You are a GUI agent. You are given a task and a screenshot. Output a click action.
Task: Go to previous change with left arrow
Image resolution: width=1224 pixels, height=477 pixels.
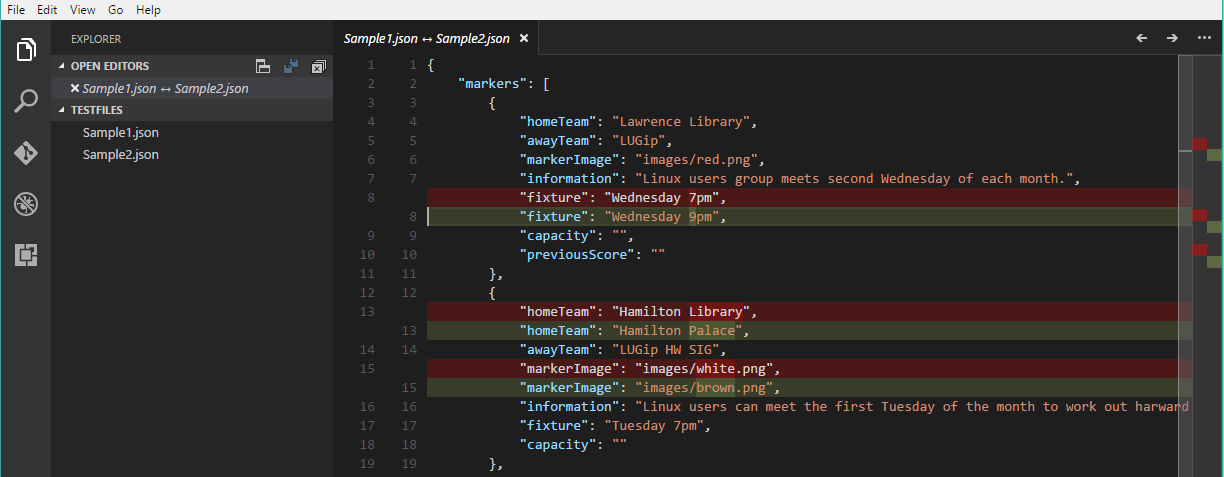pos(1142,38)
